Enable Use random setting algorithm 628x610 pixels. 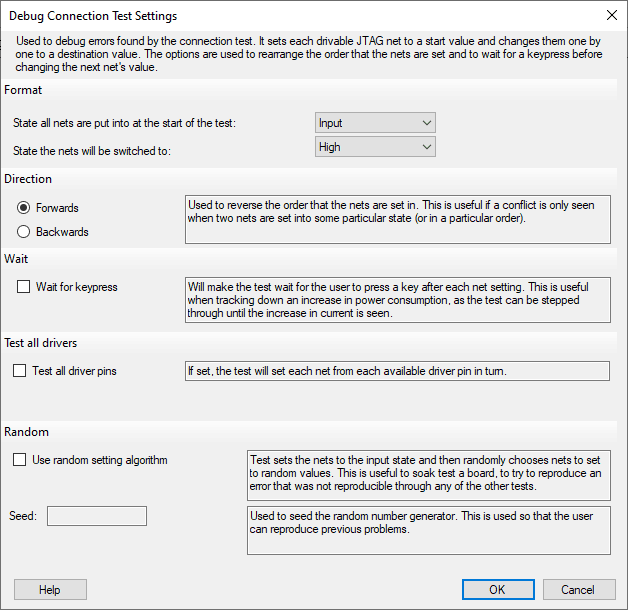(19, 460)
